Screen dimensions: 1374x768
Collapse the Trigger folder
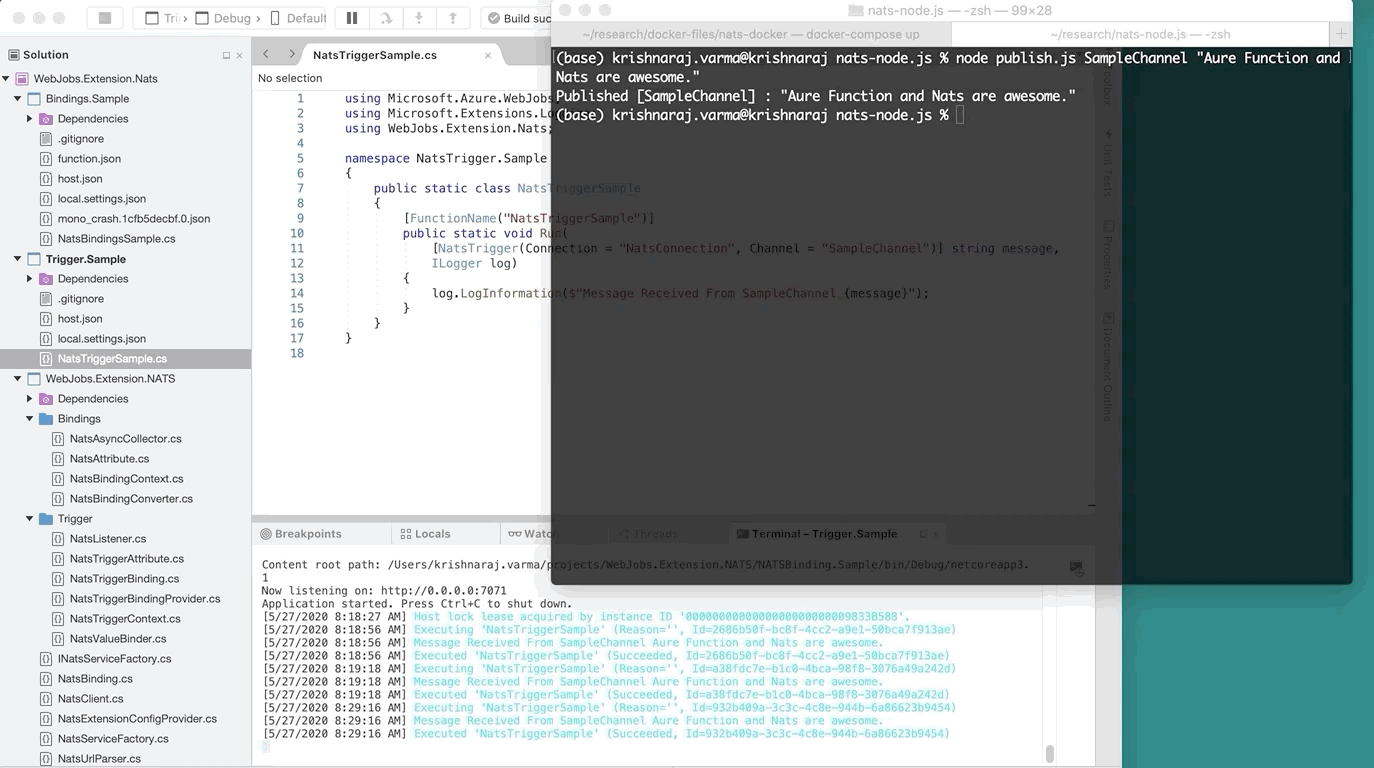pos(30,519)
